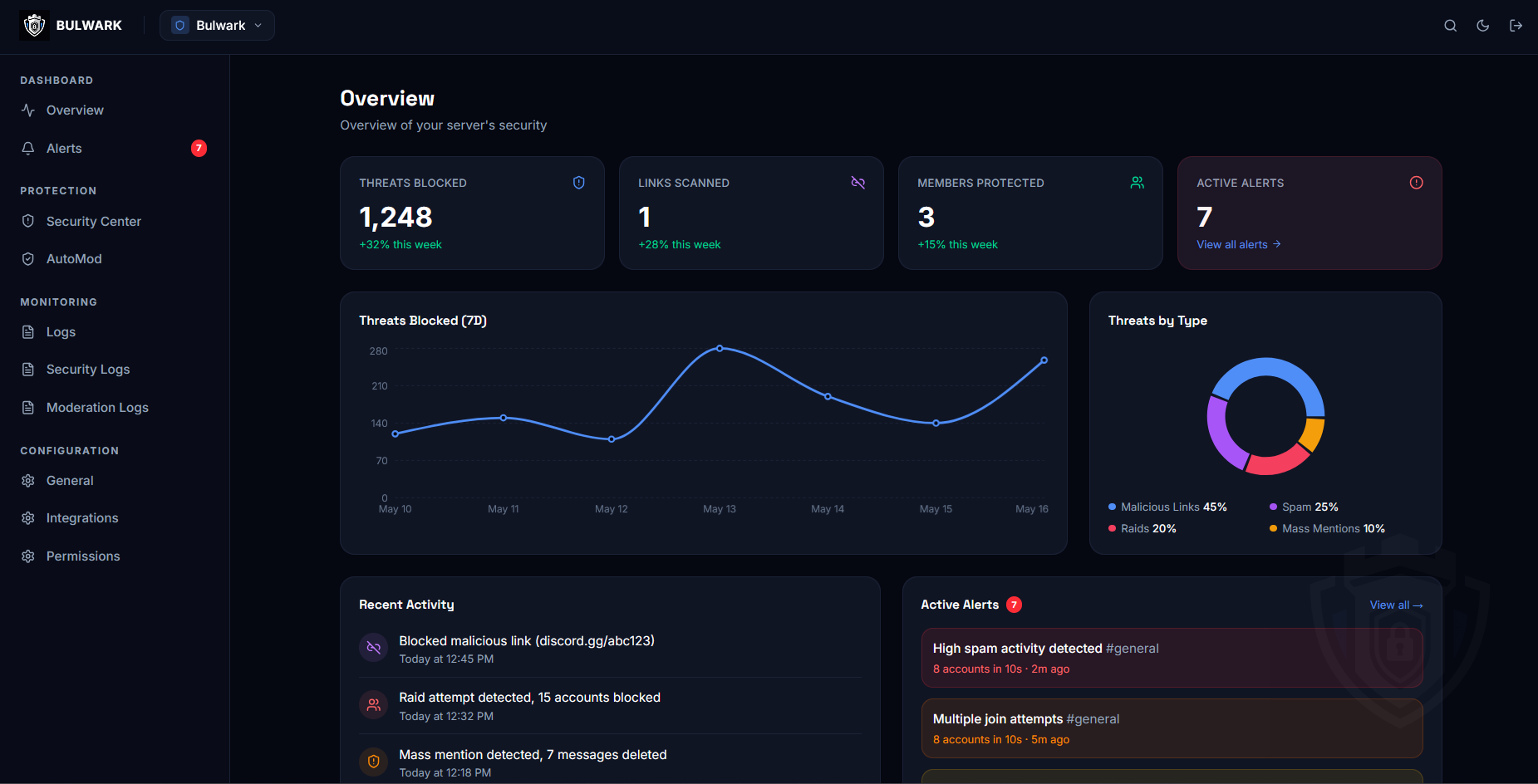Click the Members Protected stat card
Viewport: 1538px width, 784px height.
click(x=1030, y=213)
